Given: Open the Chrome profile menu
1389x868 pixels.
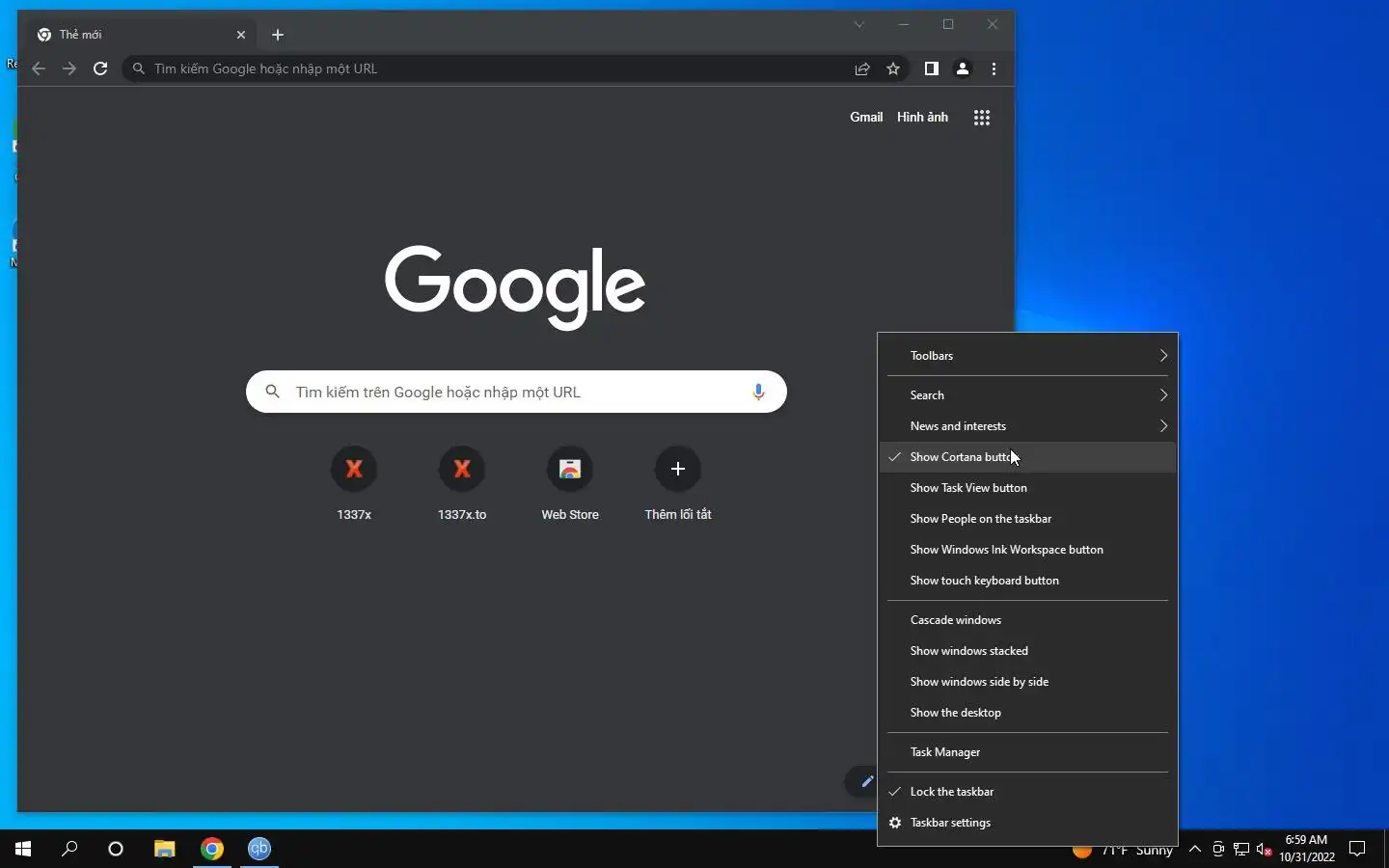Looking at the screenshot, I should [962, 68].
